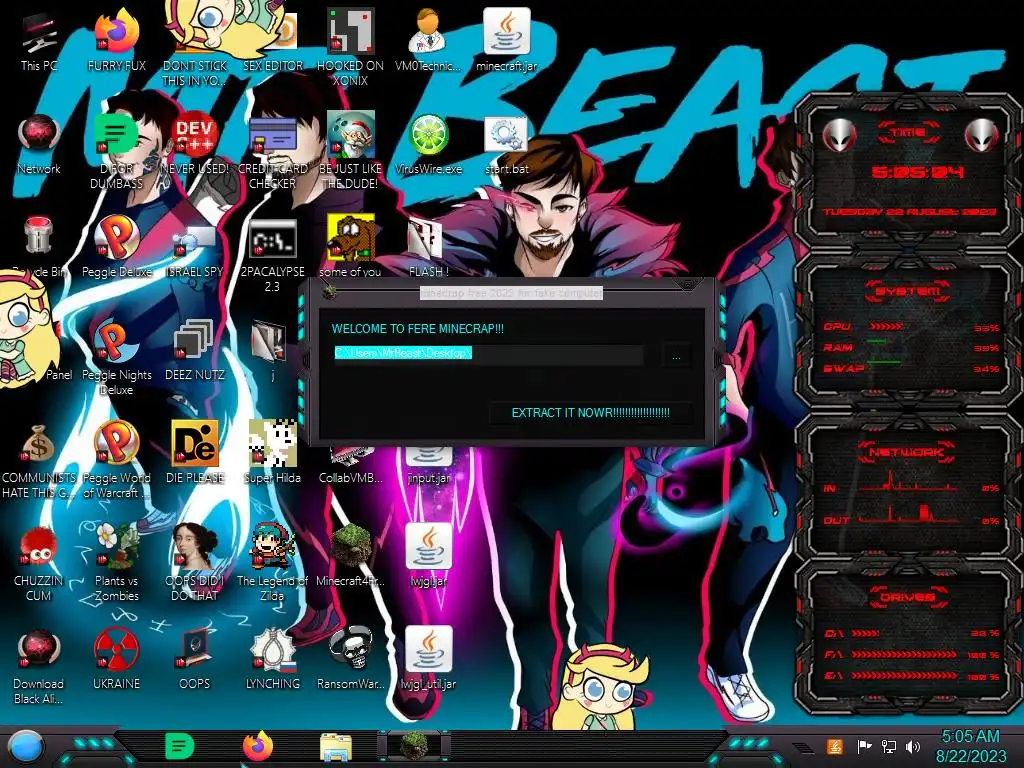Open File Explorer from the taskbar
This screenshot has width=1024, height=768.
click(336, 746)
